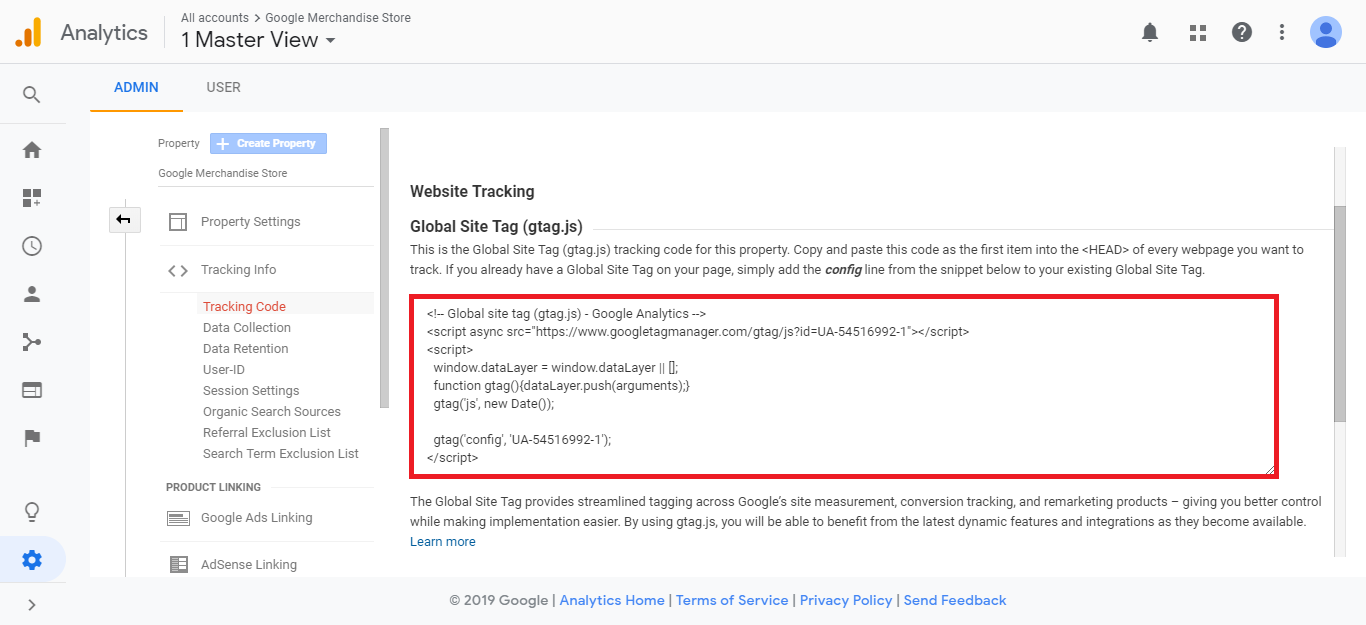
Task: Open Session Settings
Action: 251,391
